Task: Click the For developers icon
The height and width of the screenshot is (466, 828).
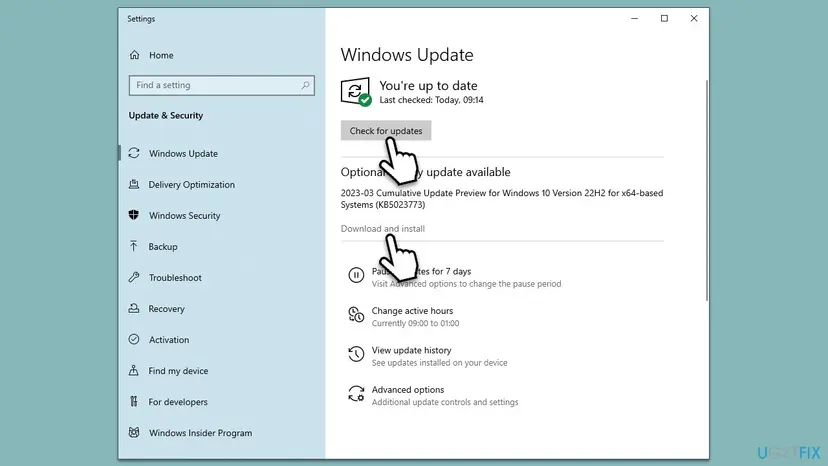Action: tap(134, 402)
